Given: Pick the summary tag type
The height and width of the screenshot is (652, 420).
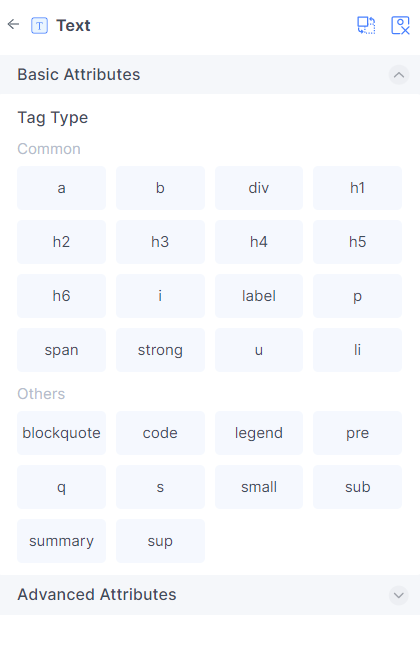Looking at the screenshot, I should [62, 541].
